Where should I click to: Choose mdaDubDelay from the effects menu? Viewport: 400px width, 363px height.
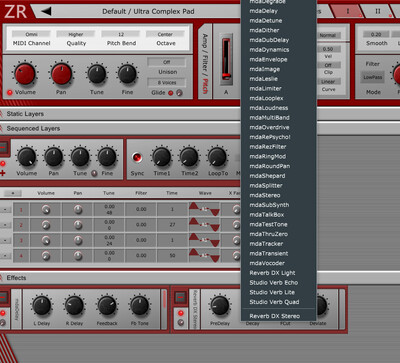coord(269,40)
